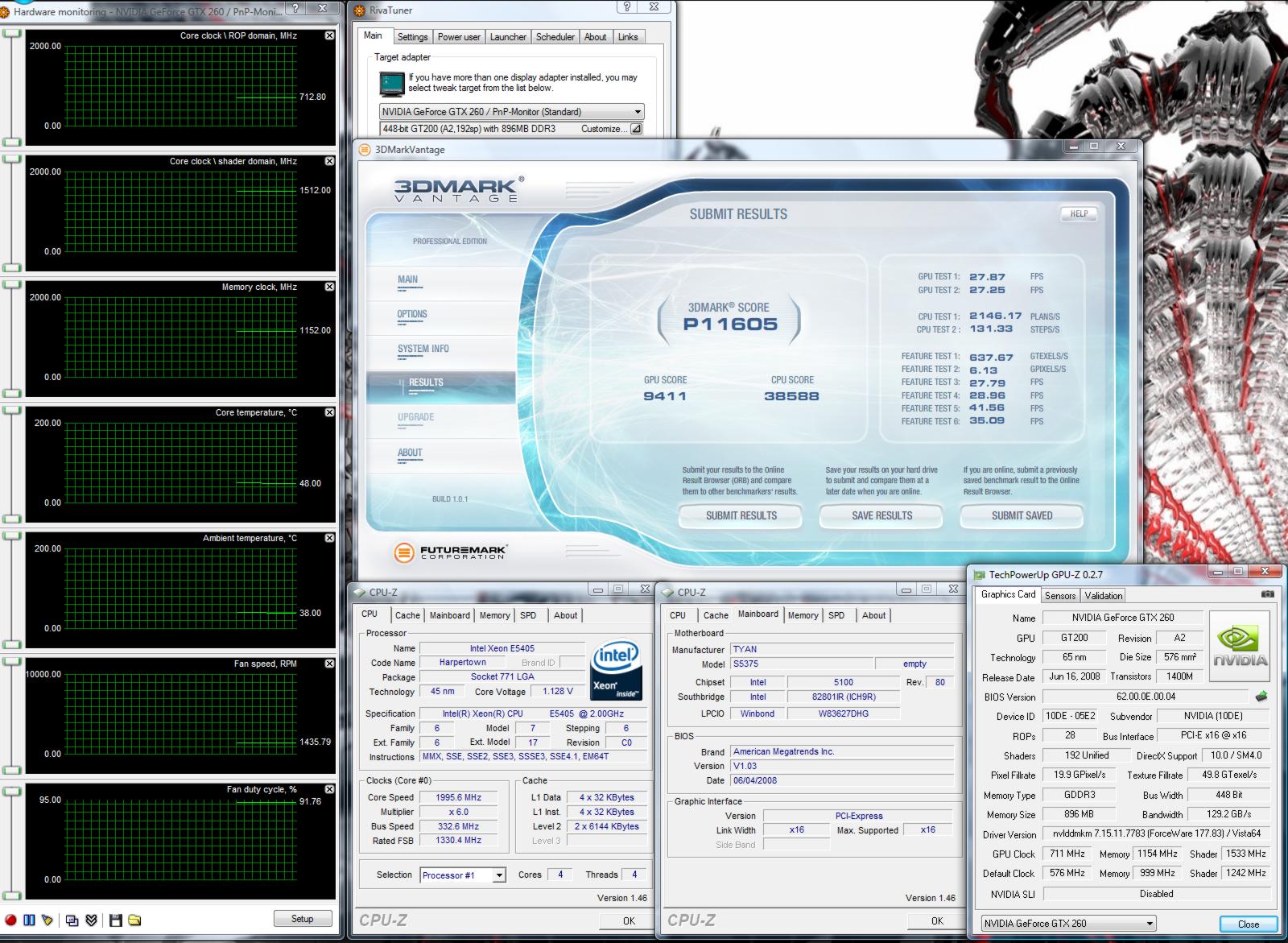Click the GPU-Z BIOS Version field
This screenshot has height=943, width=1288.
point(1147,697)
